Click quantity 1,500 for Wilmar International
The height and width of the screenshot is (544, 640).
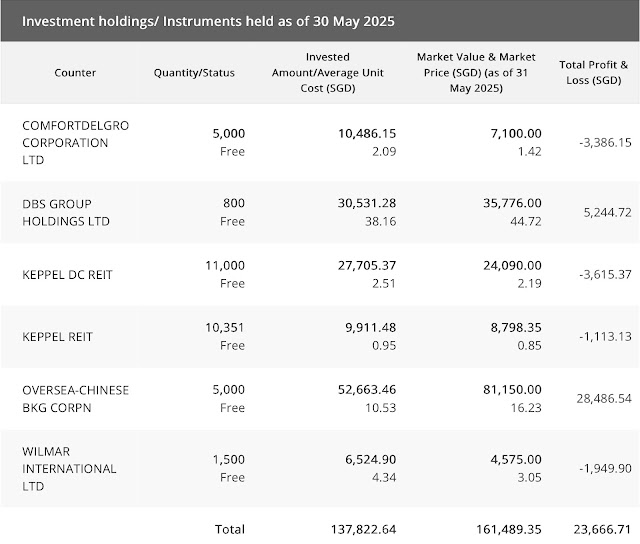(x=229, y=460)
